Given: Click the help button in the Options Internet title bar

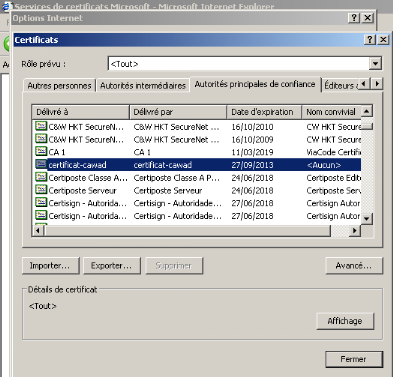Looking at the screenshot, I should [354, 18].
